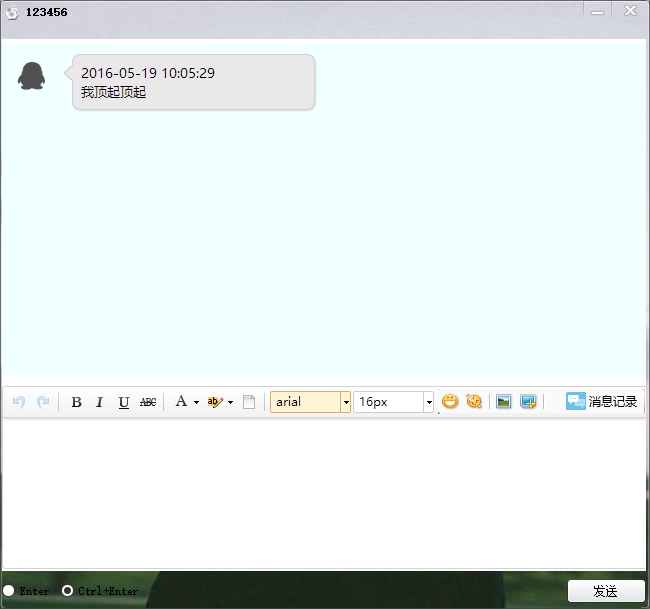
Task: Open 消息记录 message history
Action: (601, 401)
